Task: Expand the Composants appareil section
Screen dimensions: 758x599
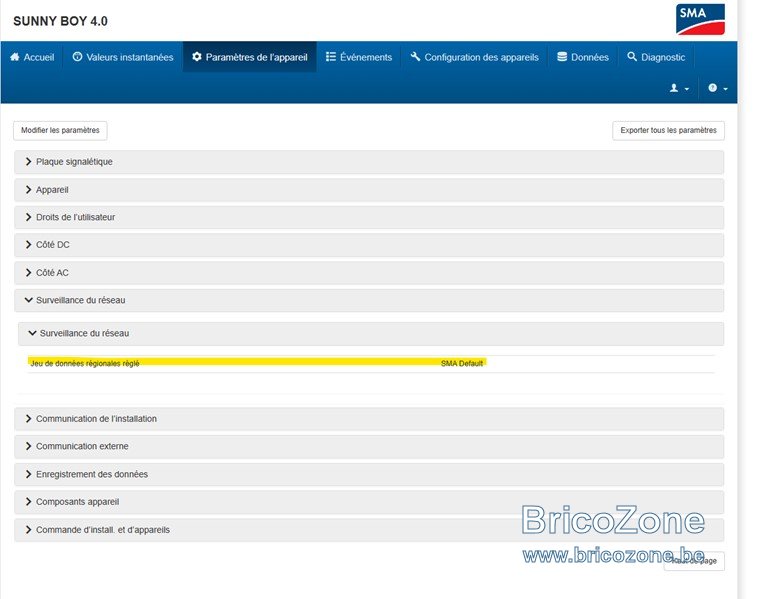Action: (369, 502)
